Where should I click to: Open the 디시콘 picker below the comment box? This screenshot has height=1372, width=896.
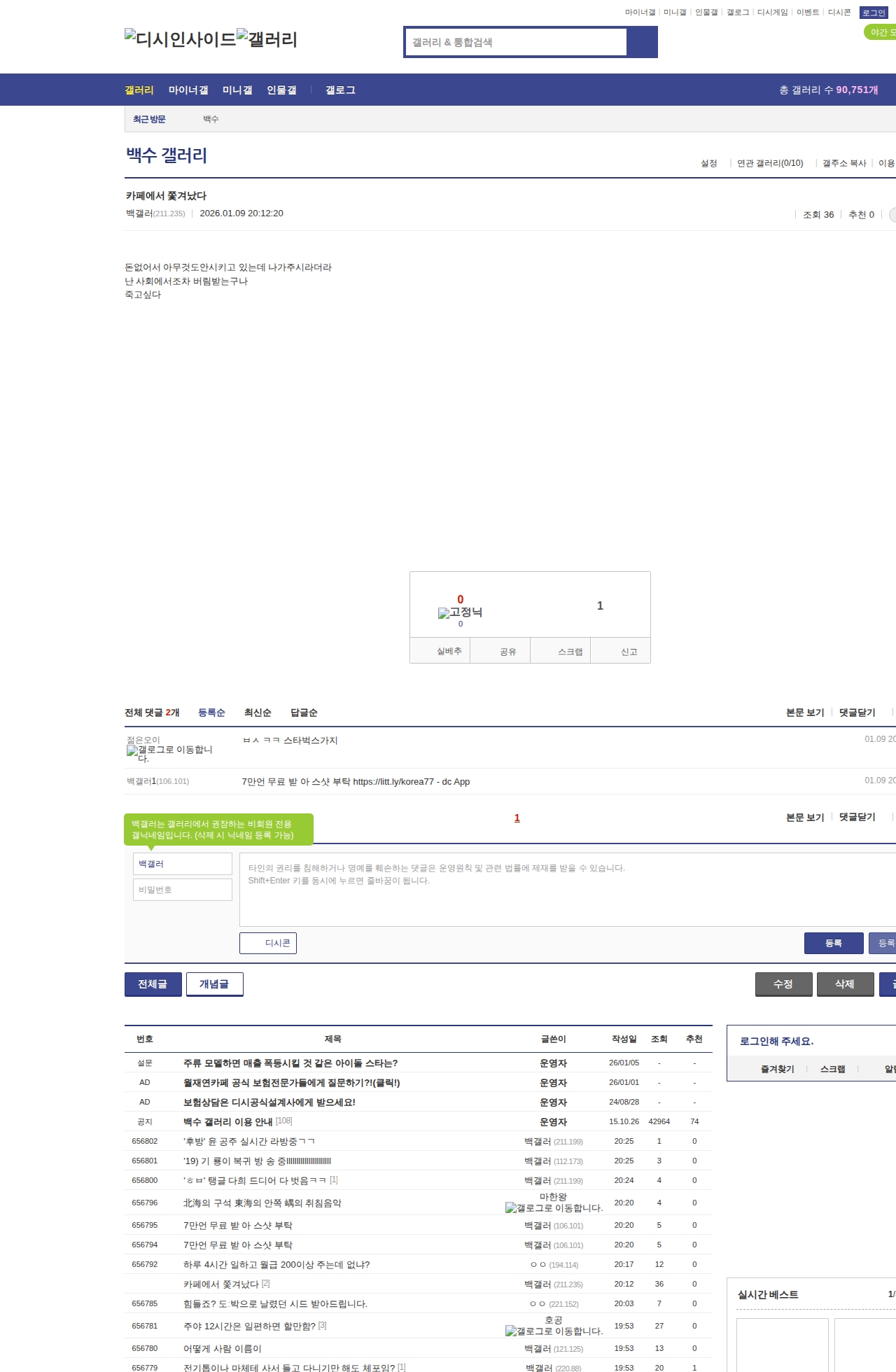click(268, 943)
